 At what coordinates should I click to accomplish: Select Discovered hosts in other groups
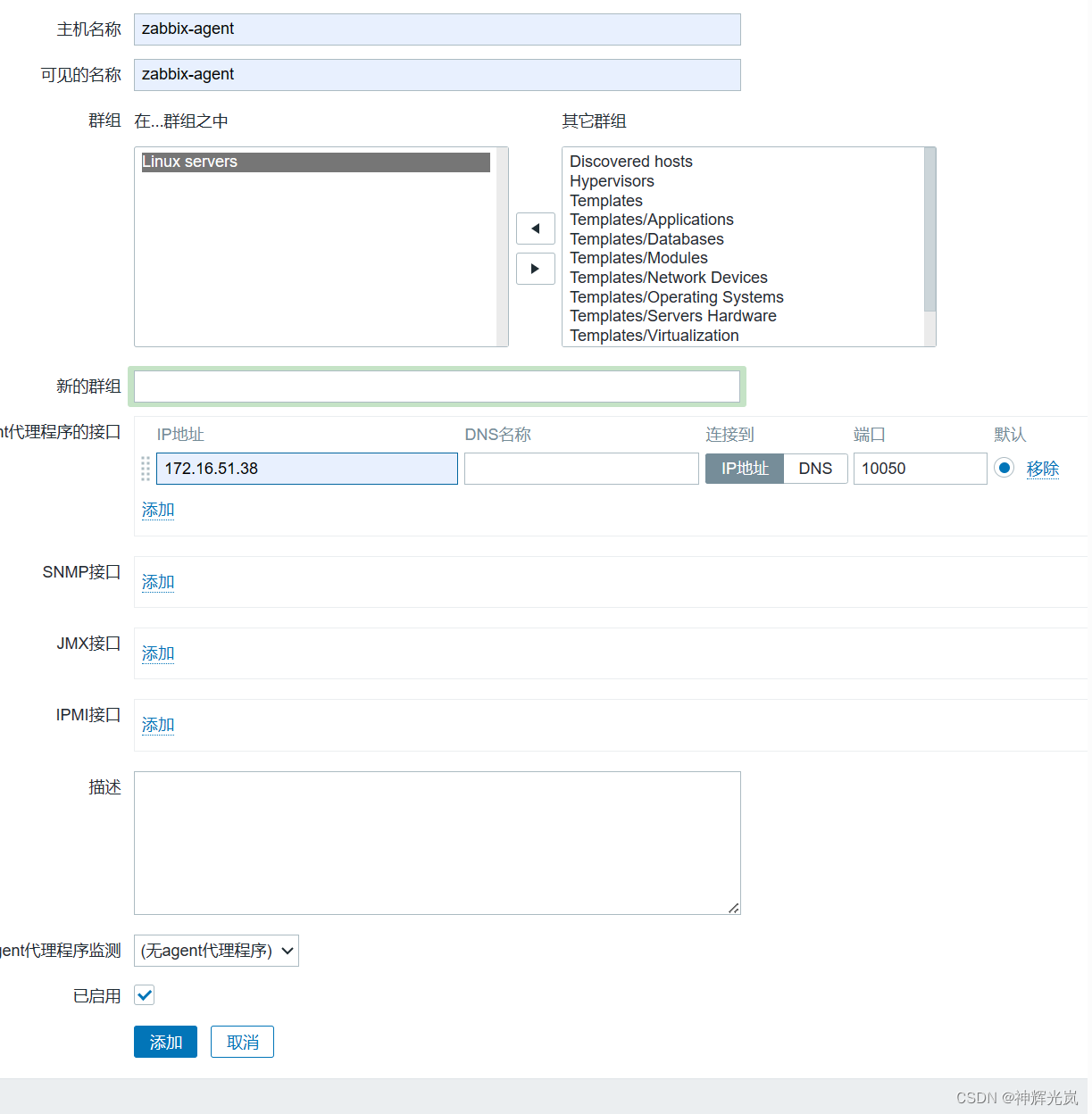631,162
